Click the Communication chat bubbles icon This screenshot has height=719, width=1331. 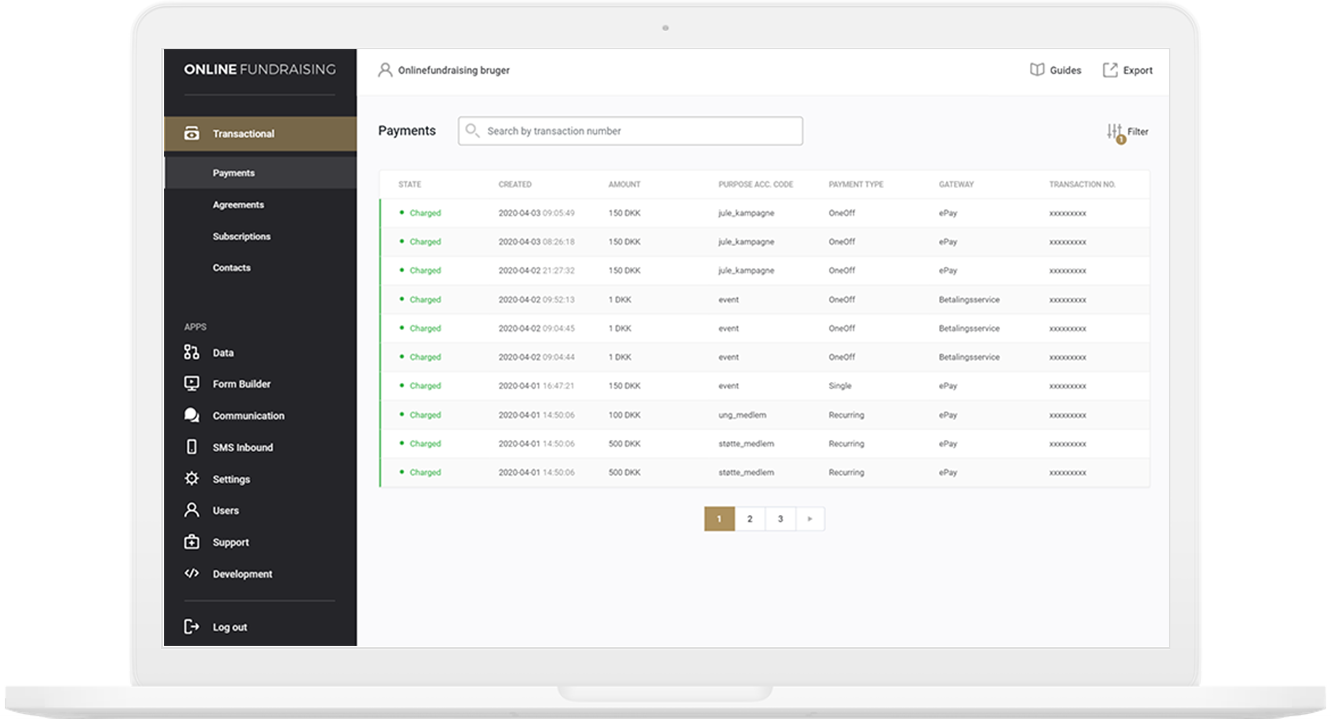click(192, 416)
